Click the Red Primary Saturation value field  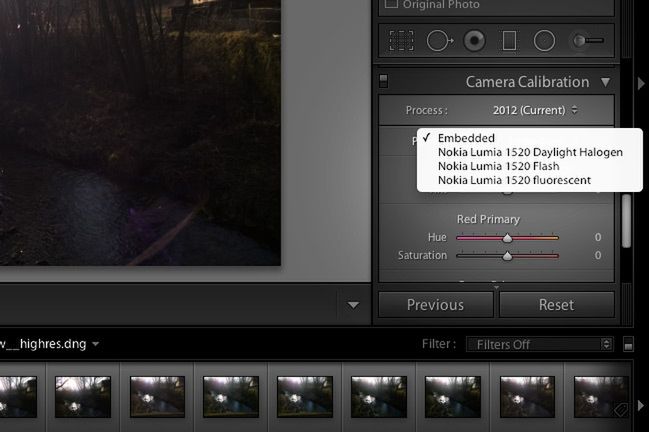pos(598,255)
